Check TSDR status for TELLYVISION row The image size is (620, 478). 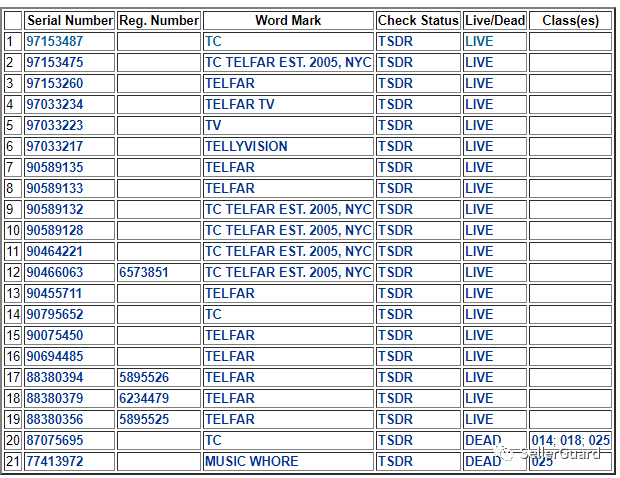395,146
